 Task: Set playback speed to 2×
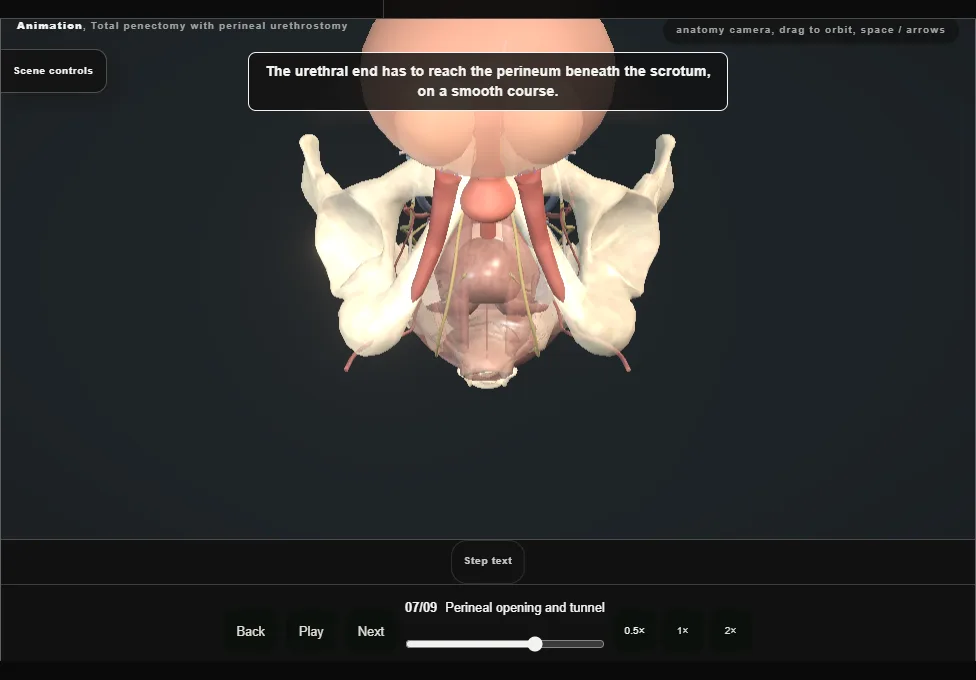(x=731, y=631)
